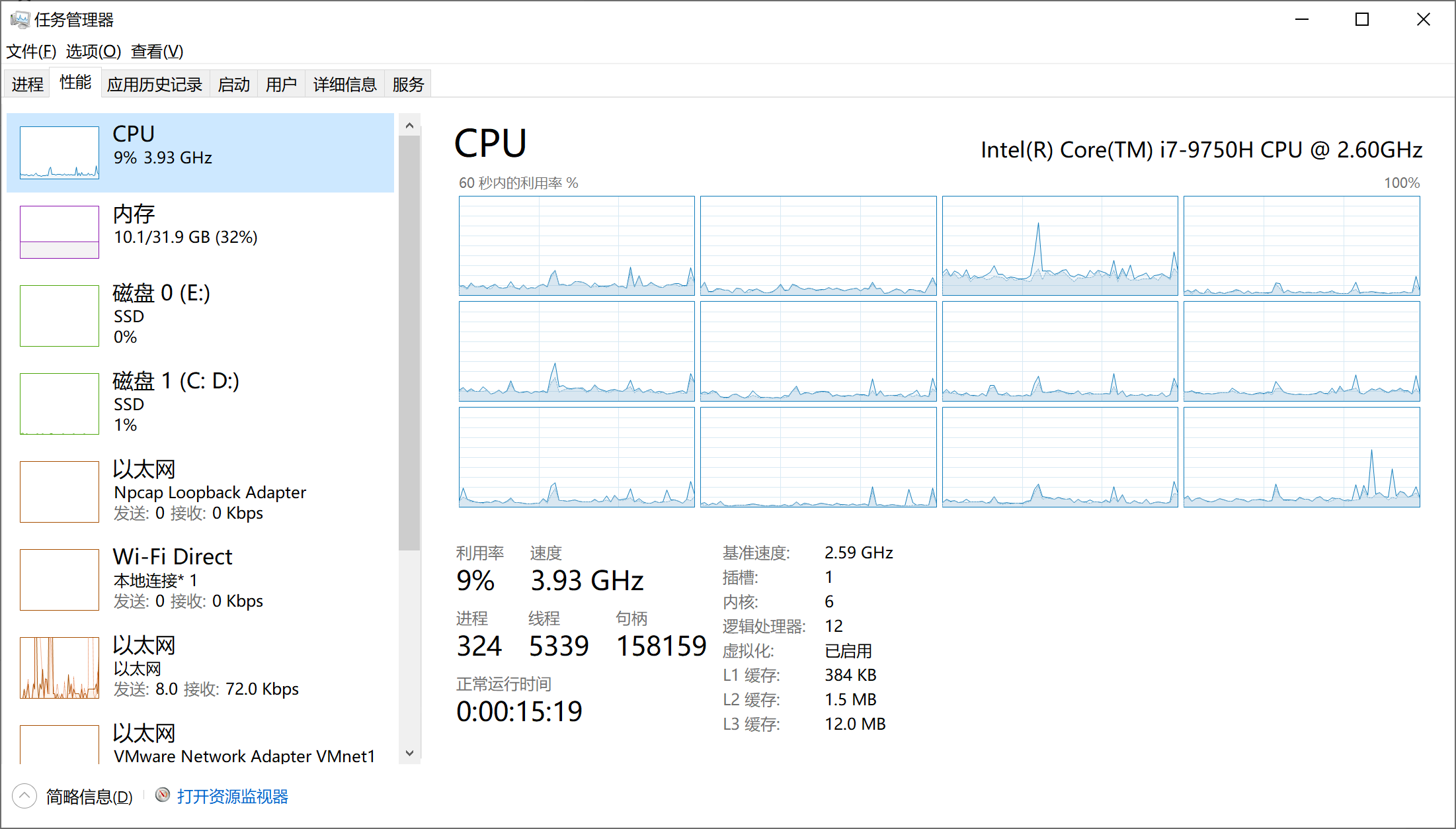Image resolution: width=1456 pixels, height=829 pixels.
Task: Click the CPU mini graph thumbnail in sidebar
Action: 60,153
